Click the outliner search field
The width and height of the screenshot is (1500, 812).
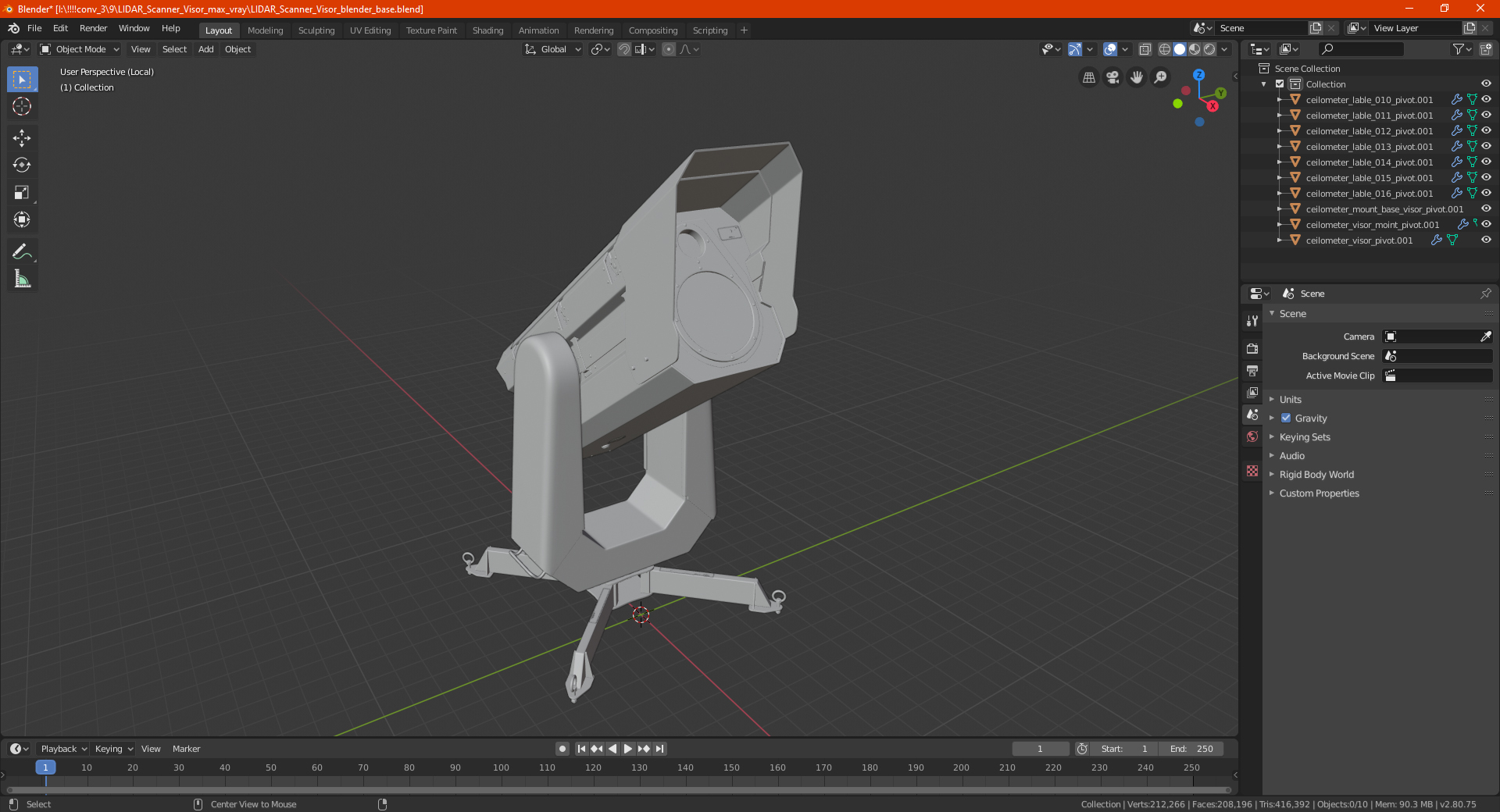tap(1361, 49)
